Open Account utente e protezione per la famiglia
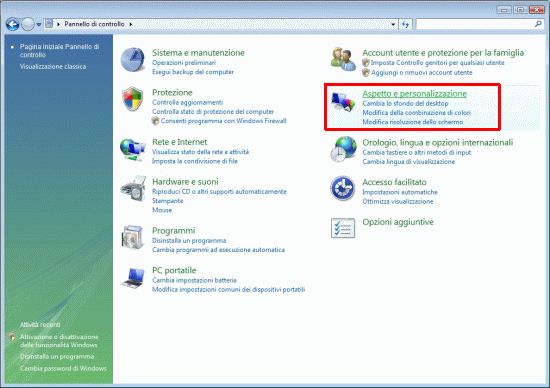550x388 pixels. (443, 53)
